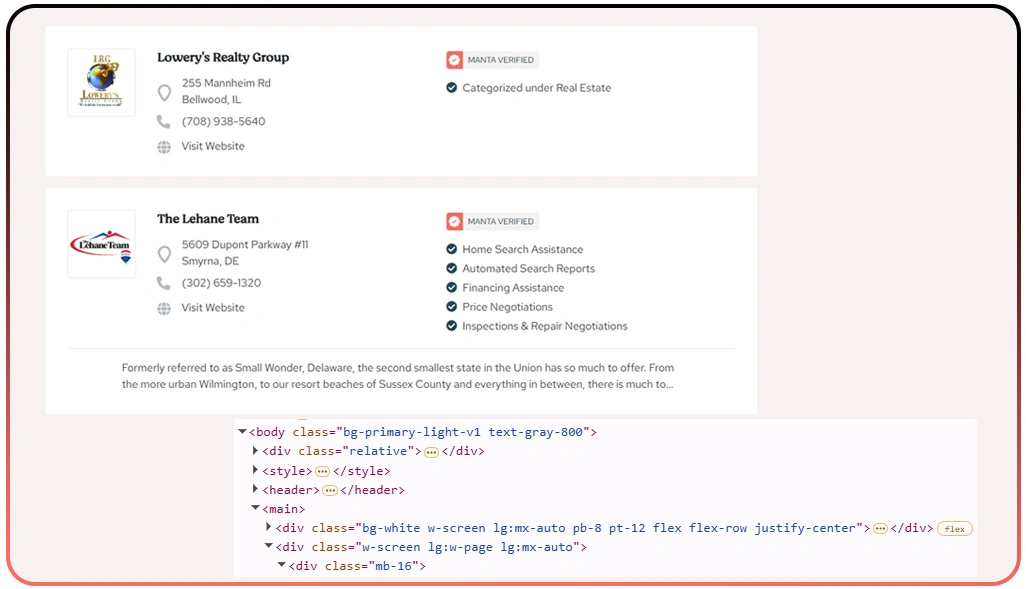Click the globe icon in The Lehane Team card
The image size is (1026, 589).
tap(164, 309)
